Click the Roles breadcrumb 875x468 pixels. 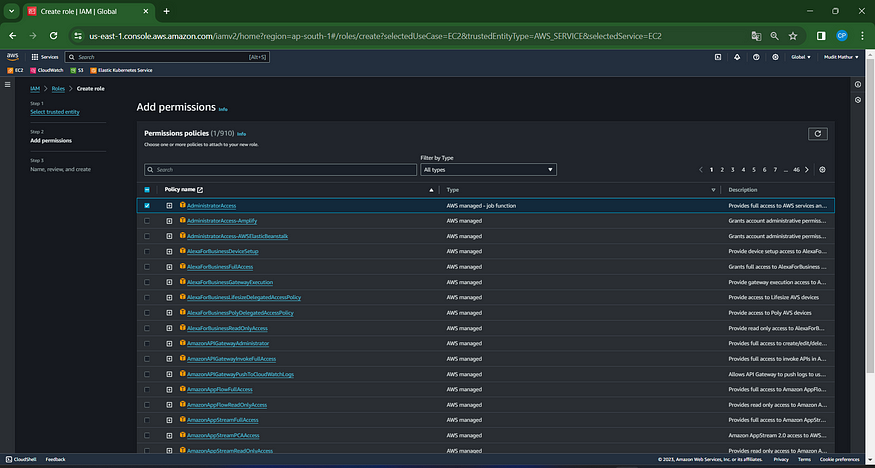(x=58, y=88)
